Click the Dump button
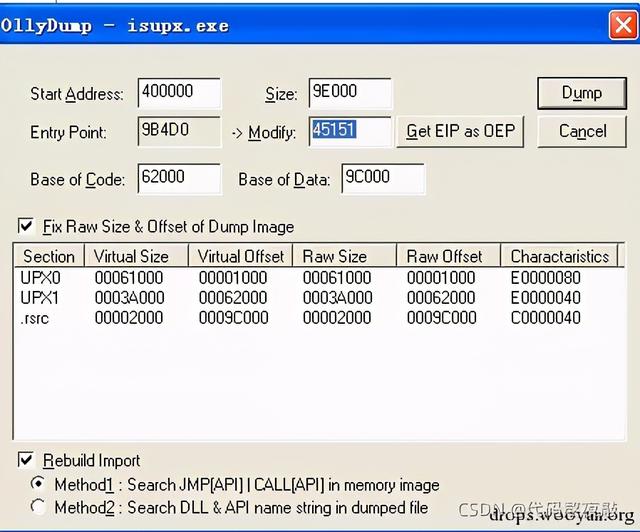The image size is (640, 532). [x=582, y=93]
